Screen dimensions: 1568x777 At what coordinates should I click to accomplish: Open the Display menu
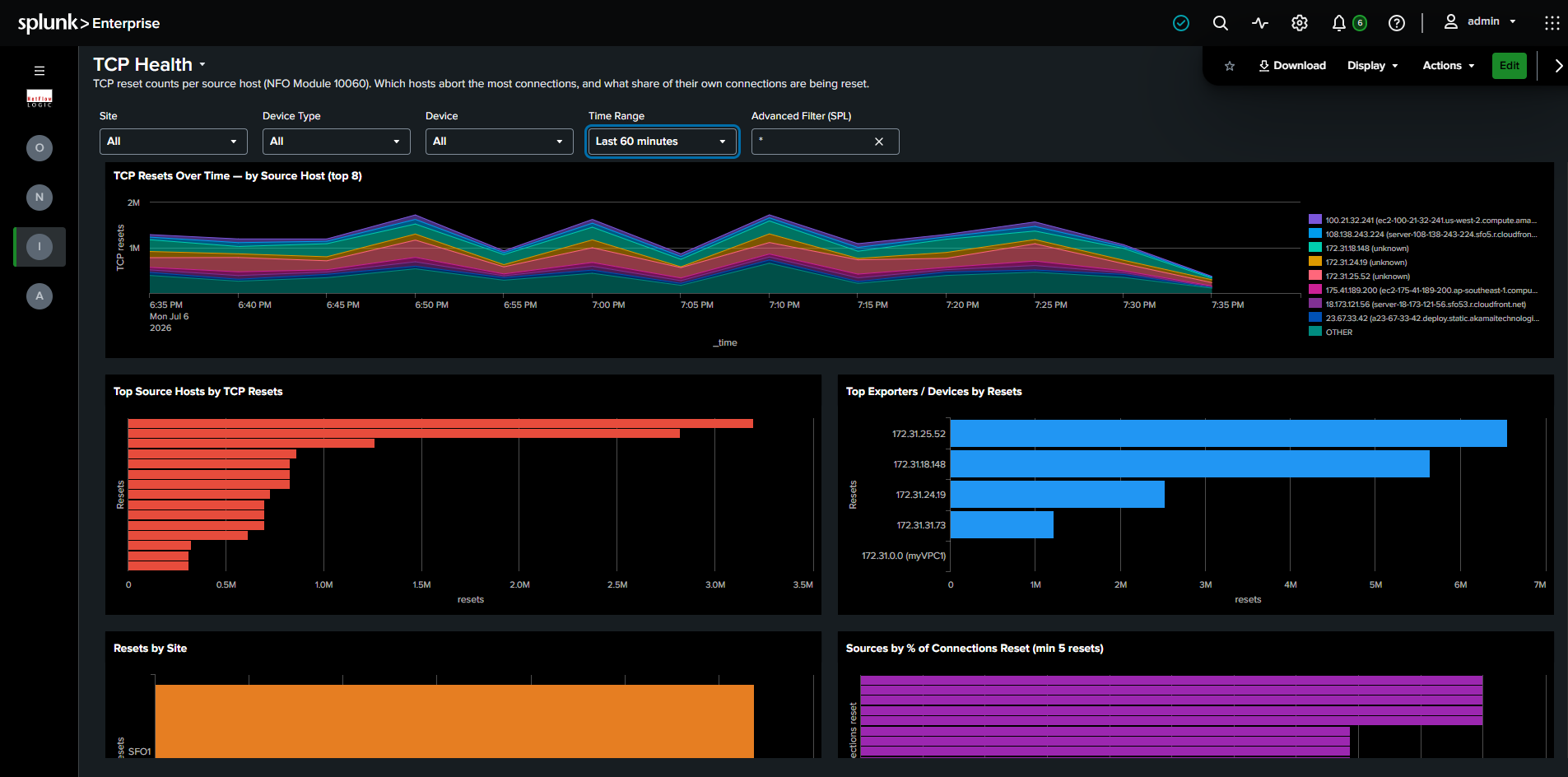click(1373, 66)
